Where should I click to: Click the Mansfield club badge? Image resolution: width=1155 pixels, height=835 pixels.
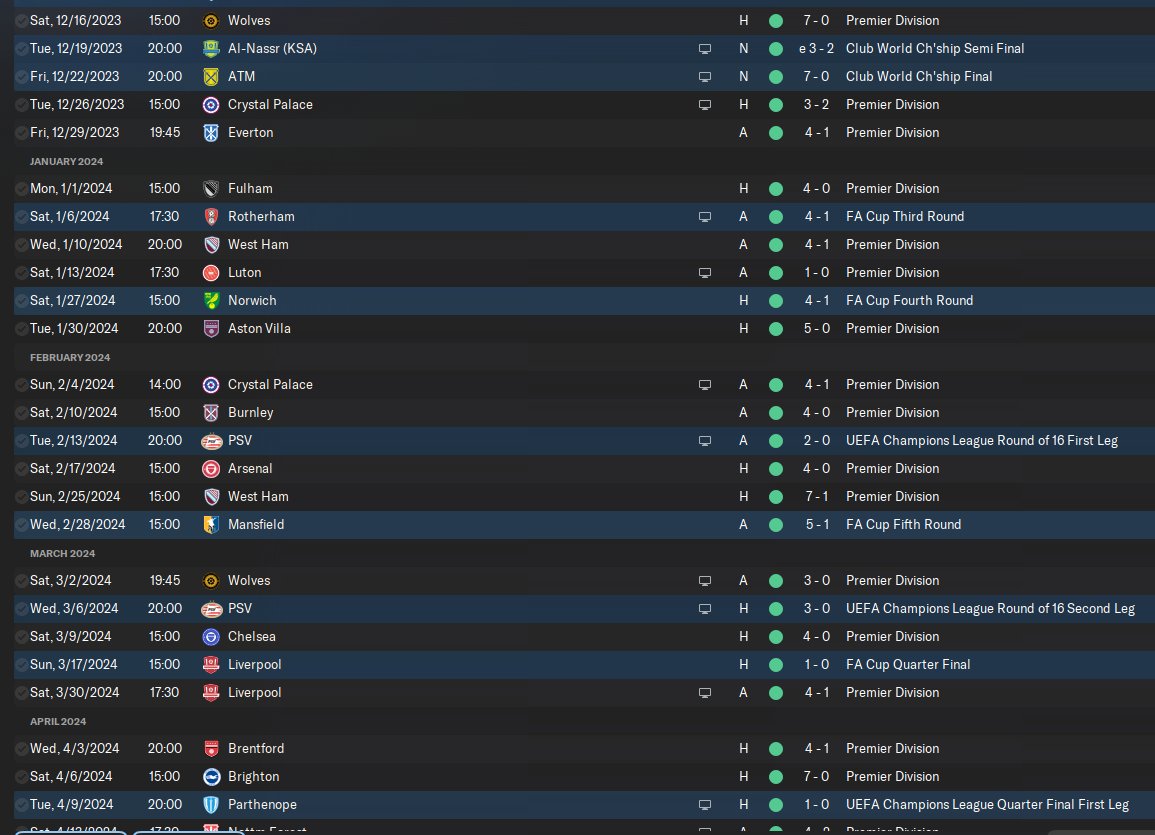(x=211, y=524)
